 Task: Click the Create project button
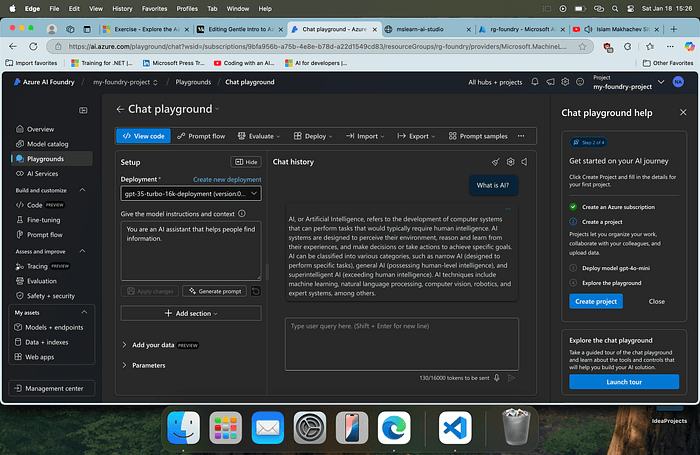click(596, 301)
